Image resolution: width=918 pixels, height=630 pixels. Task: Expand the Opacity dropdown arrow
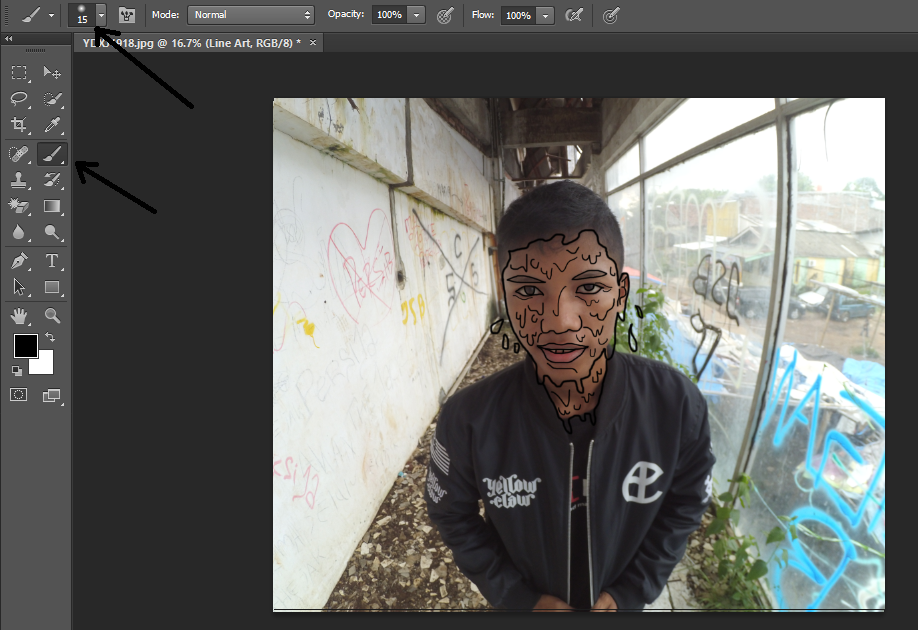click(x=416, y=15)
